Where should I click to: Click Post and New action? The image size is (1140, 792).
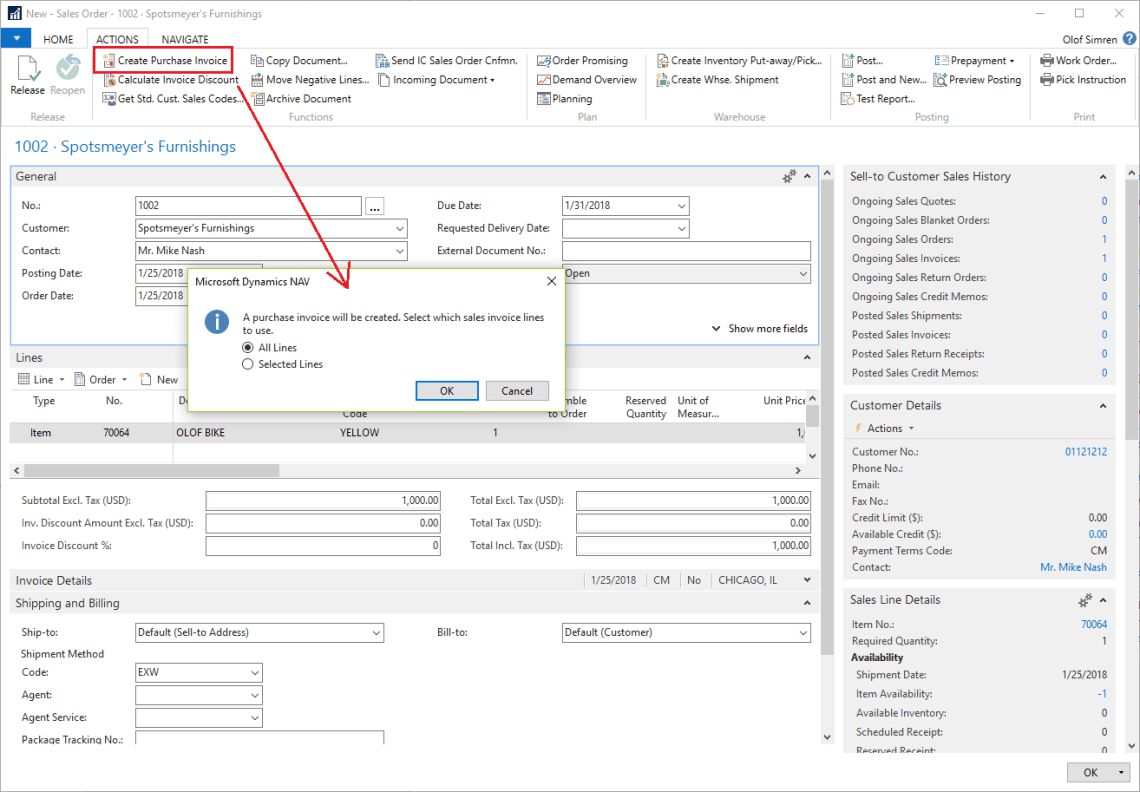(x=884, y=79)
